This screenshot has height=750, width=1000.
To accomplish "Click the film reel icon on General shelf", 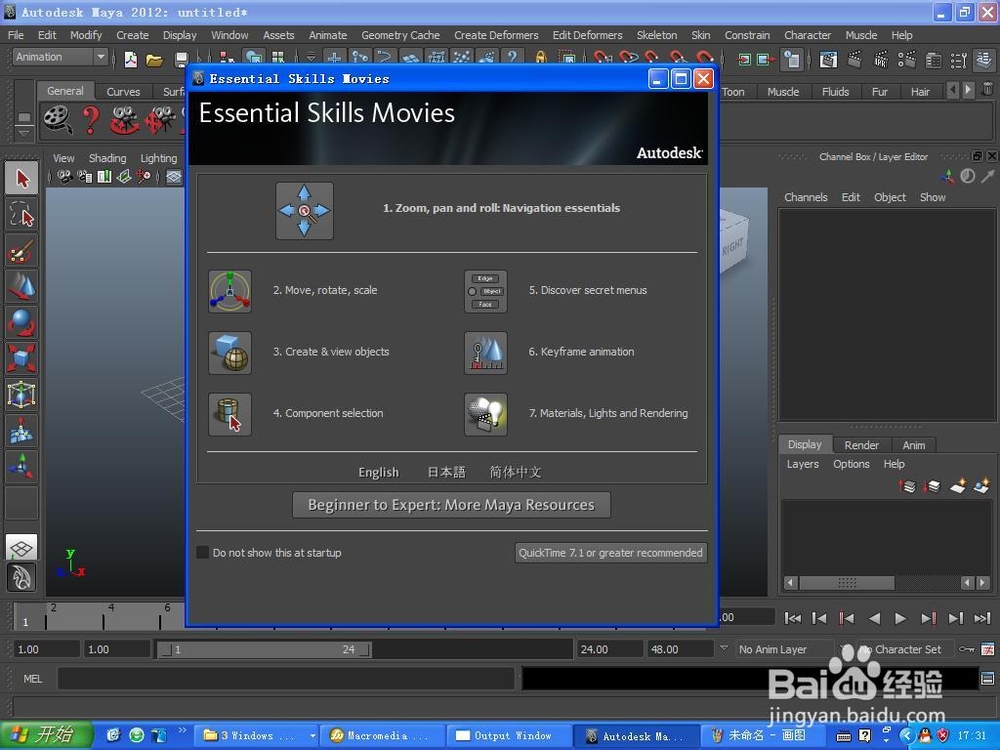I will [58, 120].
